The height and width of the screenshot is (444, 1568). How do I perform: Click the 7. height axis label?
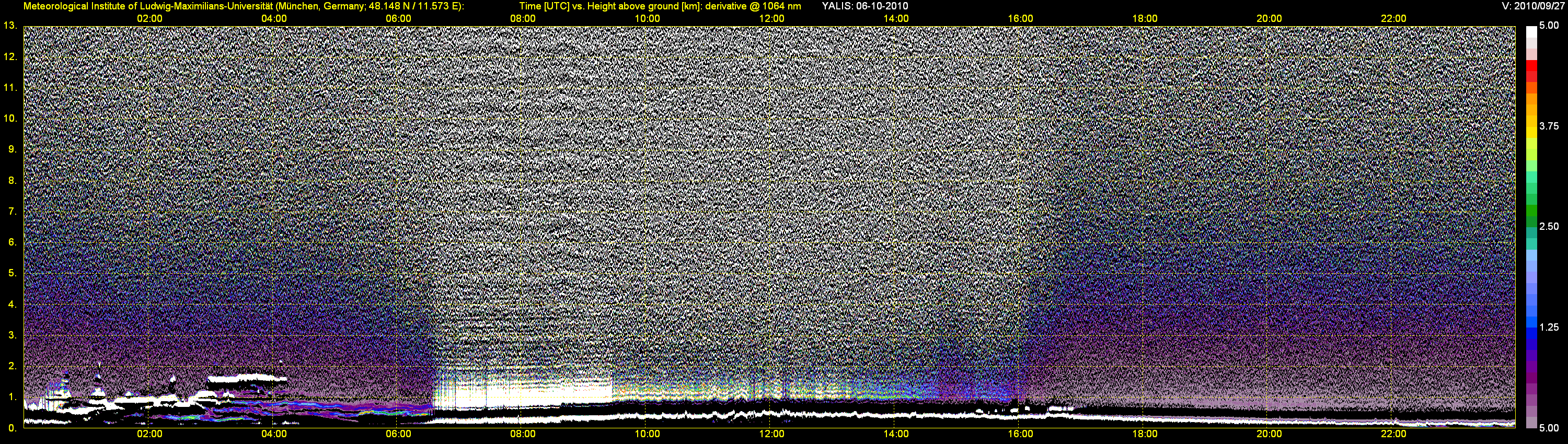click(13, 211)
